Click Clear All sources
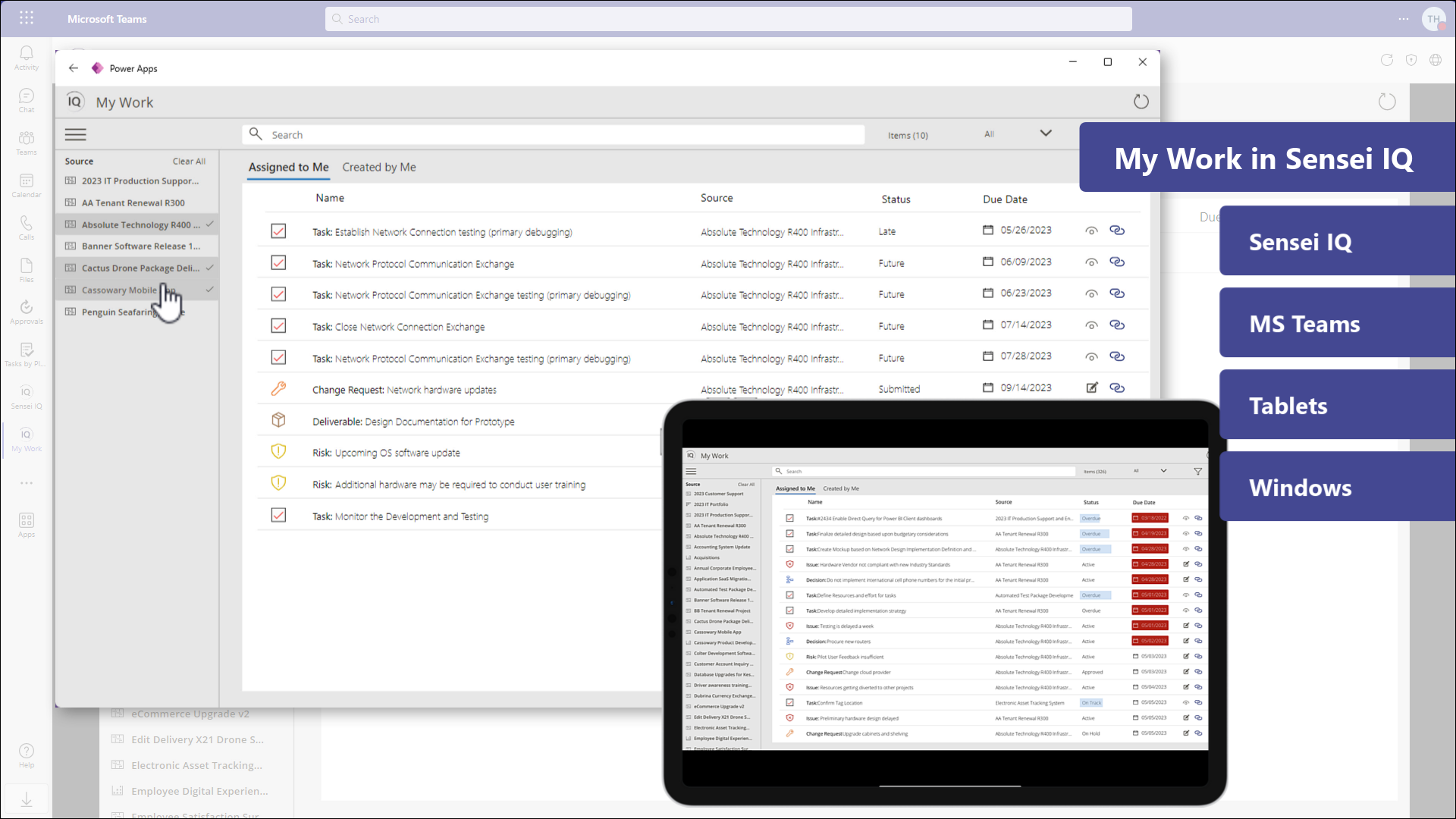1456x819 pixels. [189, 162]
